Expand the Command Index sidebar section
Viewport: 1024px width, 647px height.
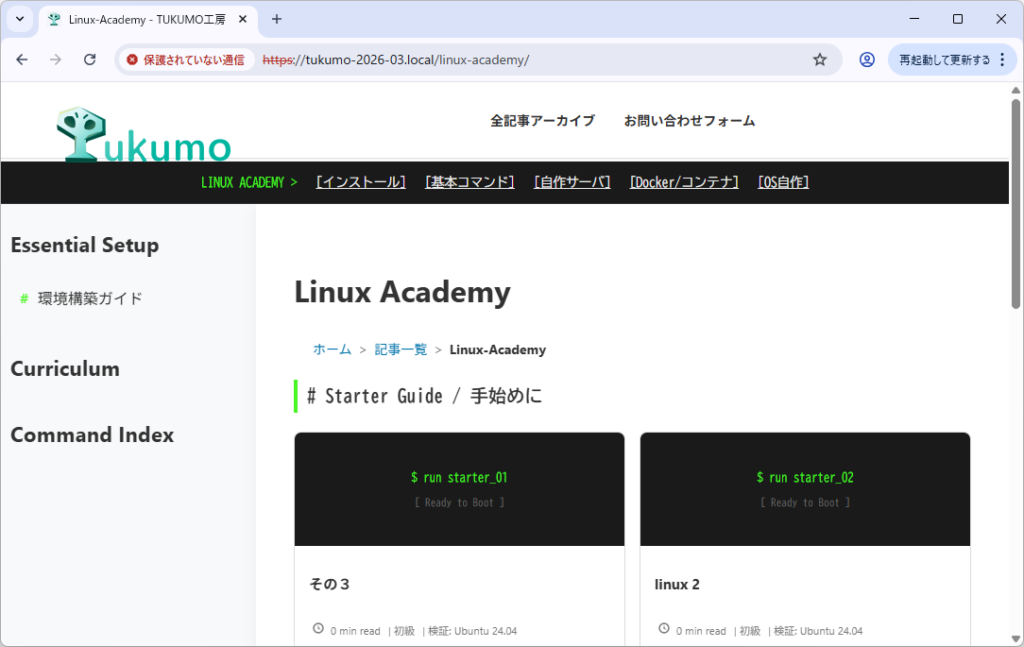coord(92,435)
